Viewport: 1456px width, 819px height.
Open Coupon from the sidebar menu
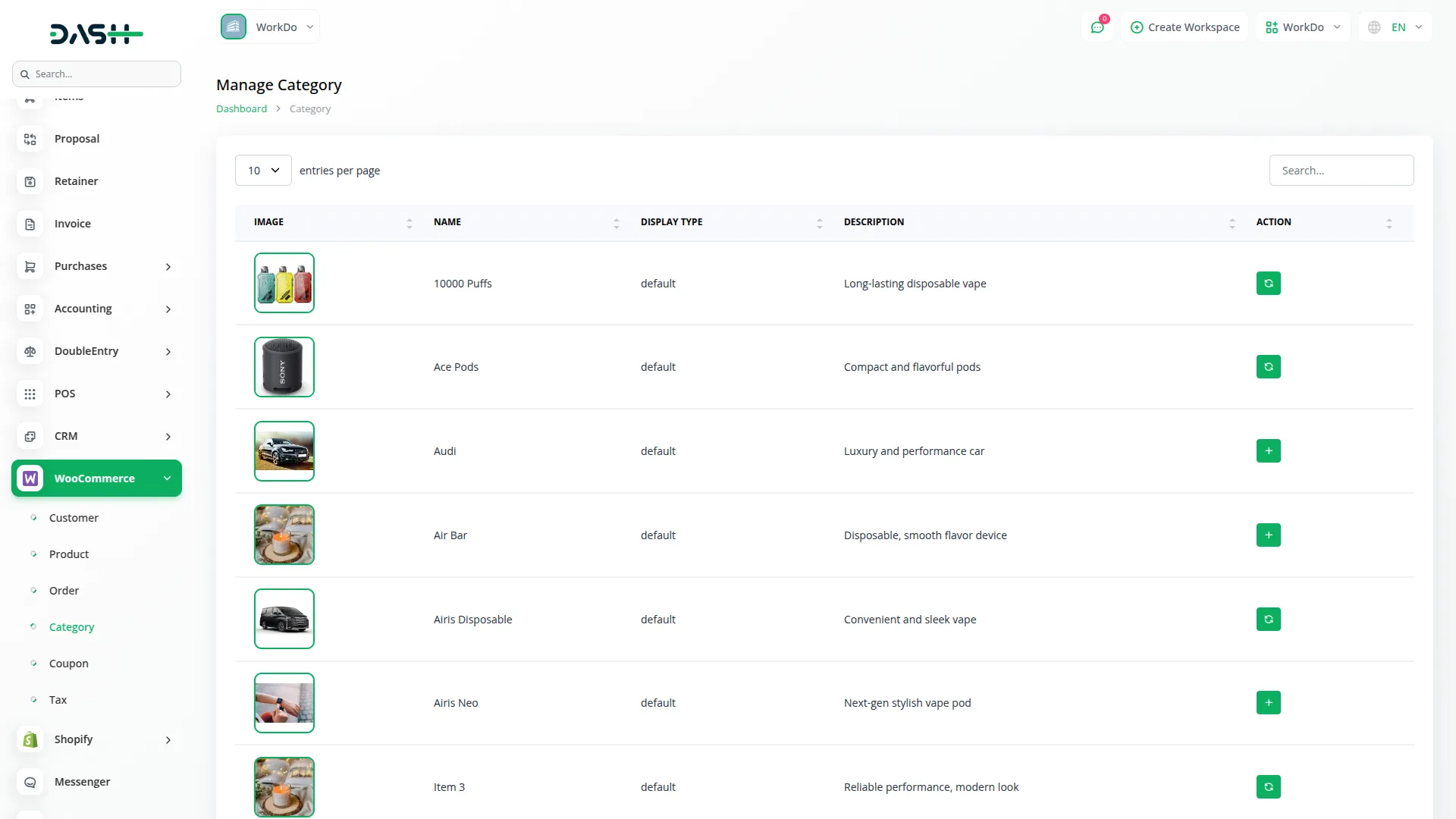tap(69, 663)
